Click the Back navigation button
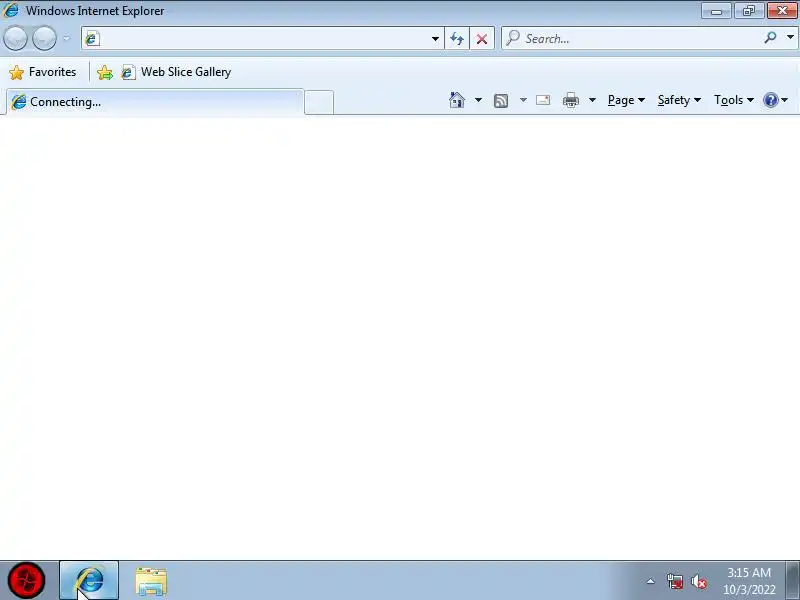The image size is (800, 600). [x=15, y=38]
